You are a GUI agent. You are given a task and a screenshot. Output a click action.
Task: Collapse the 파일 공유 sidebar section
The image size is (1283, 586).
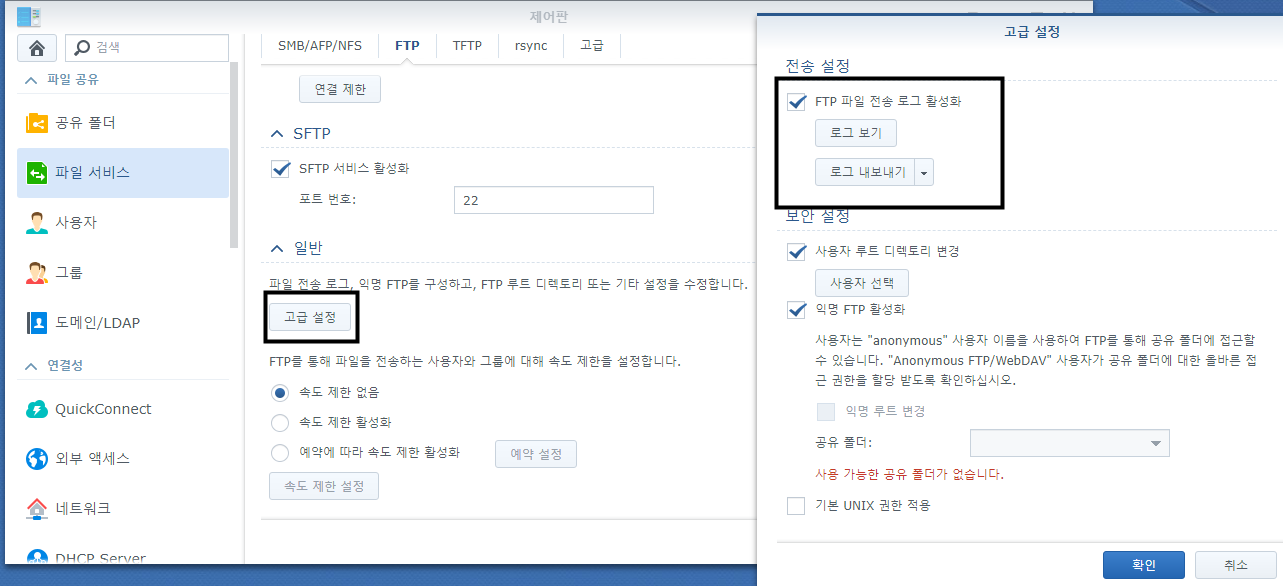[31, 80]
